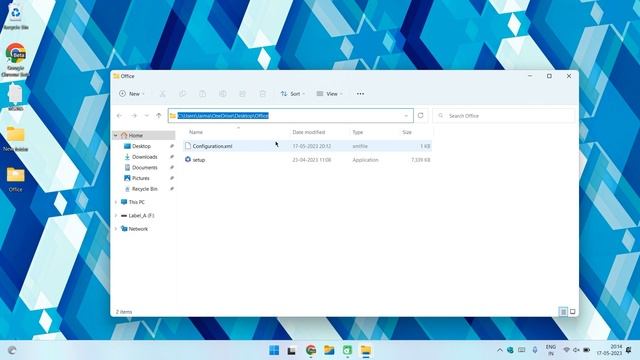Expand the This PC node

click(116, 202)
